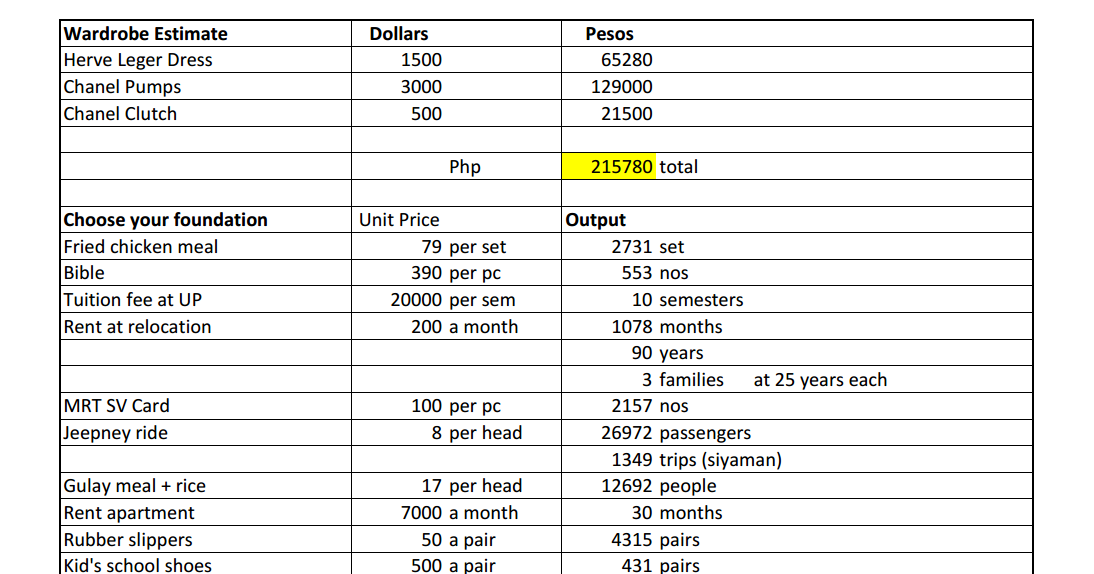
Task: Select the yellow highlighted 215780 total cell
Action: click(x=608, y=167)
